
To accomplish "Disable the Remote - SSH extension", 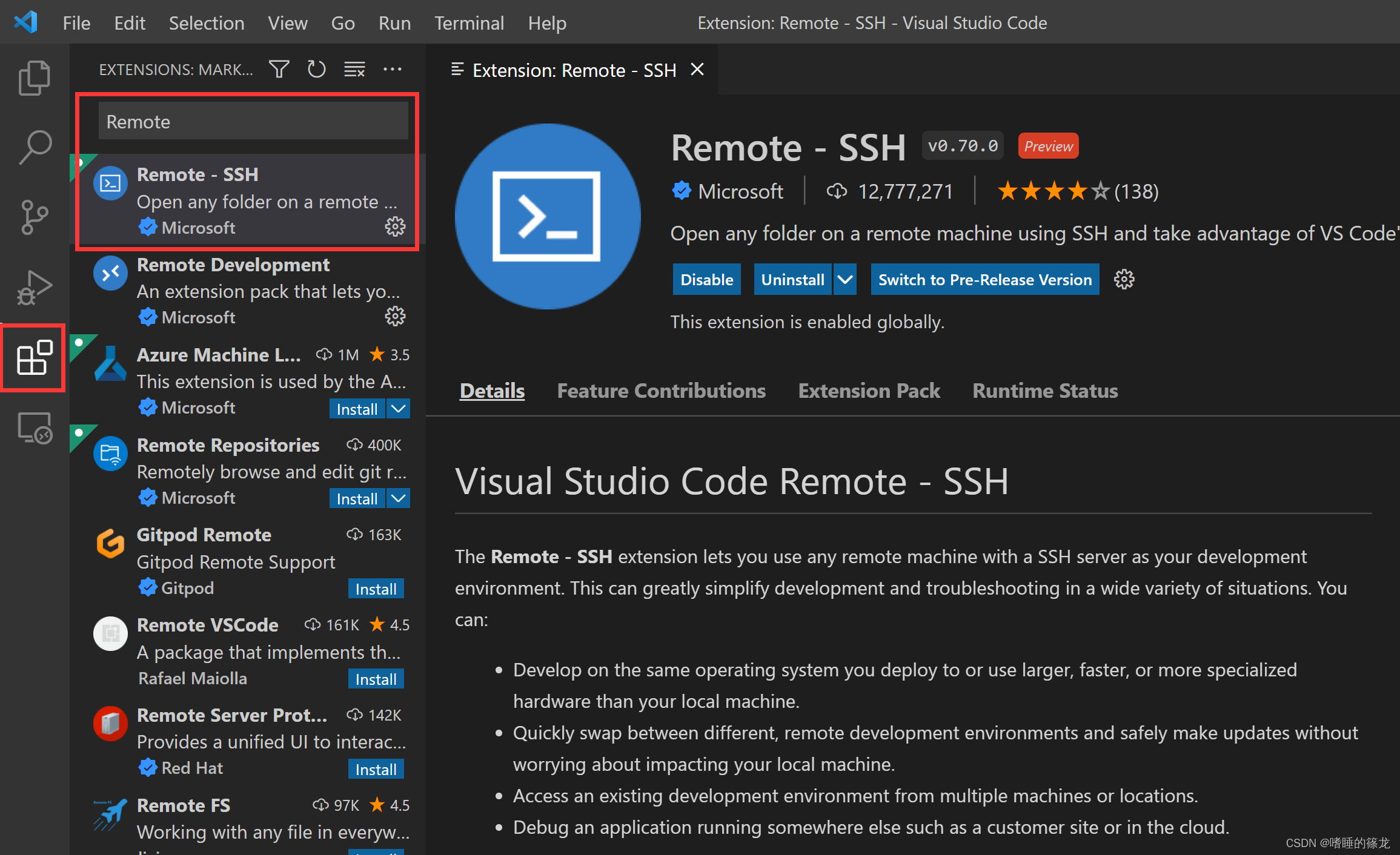I will tap(706, 280).
